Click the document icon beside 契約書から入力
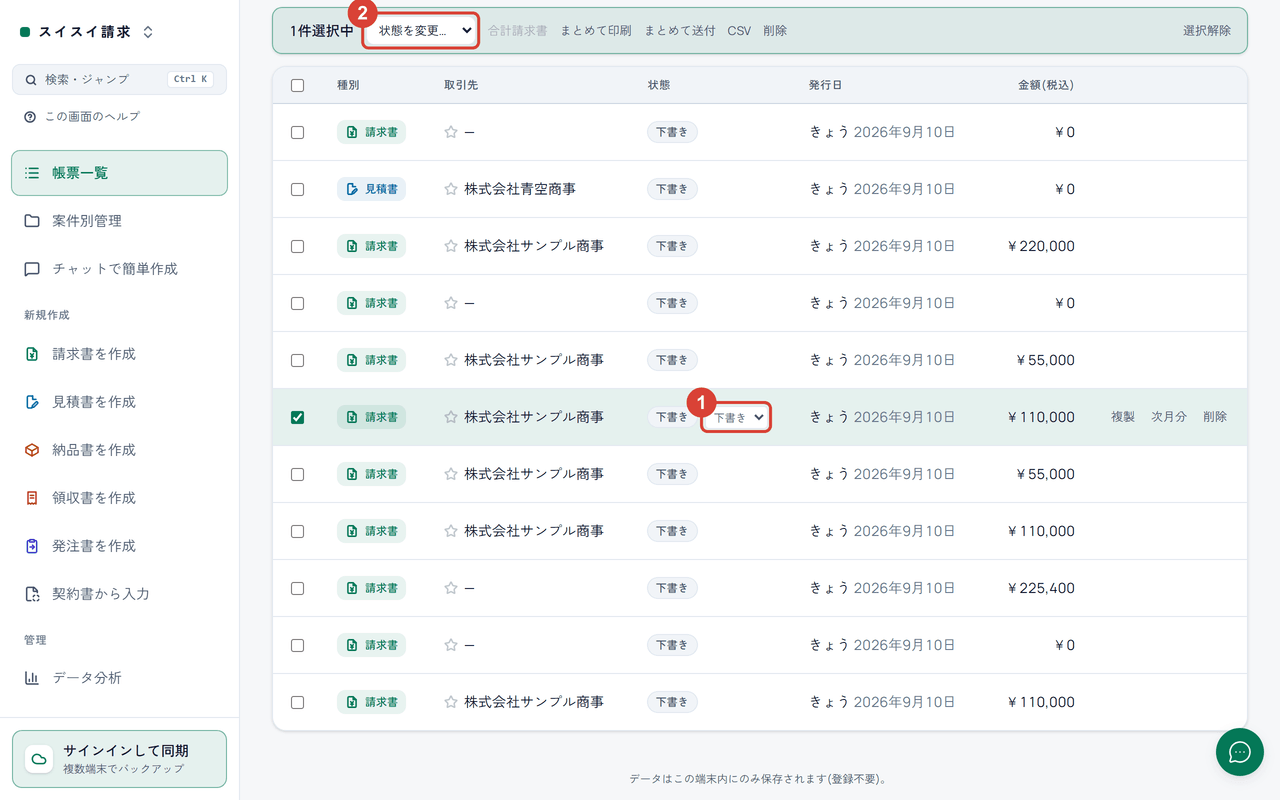The height and width of the screenshot is (800, 1280). [32, 594]
